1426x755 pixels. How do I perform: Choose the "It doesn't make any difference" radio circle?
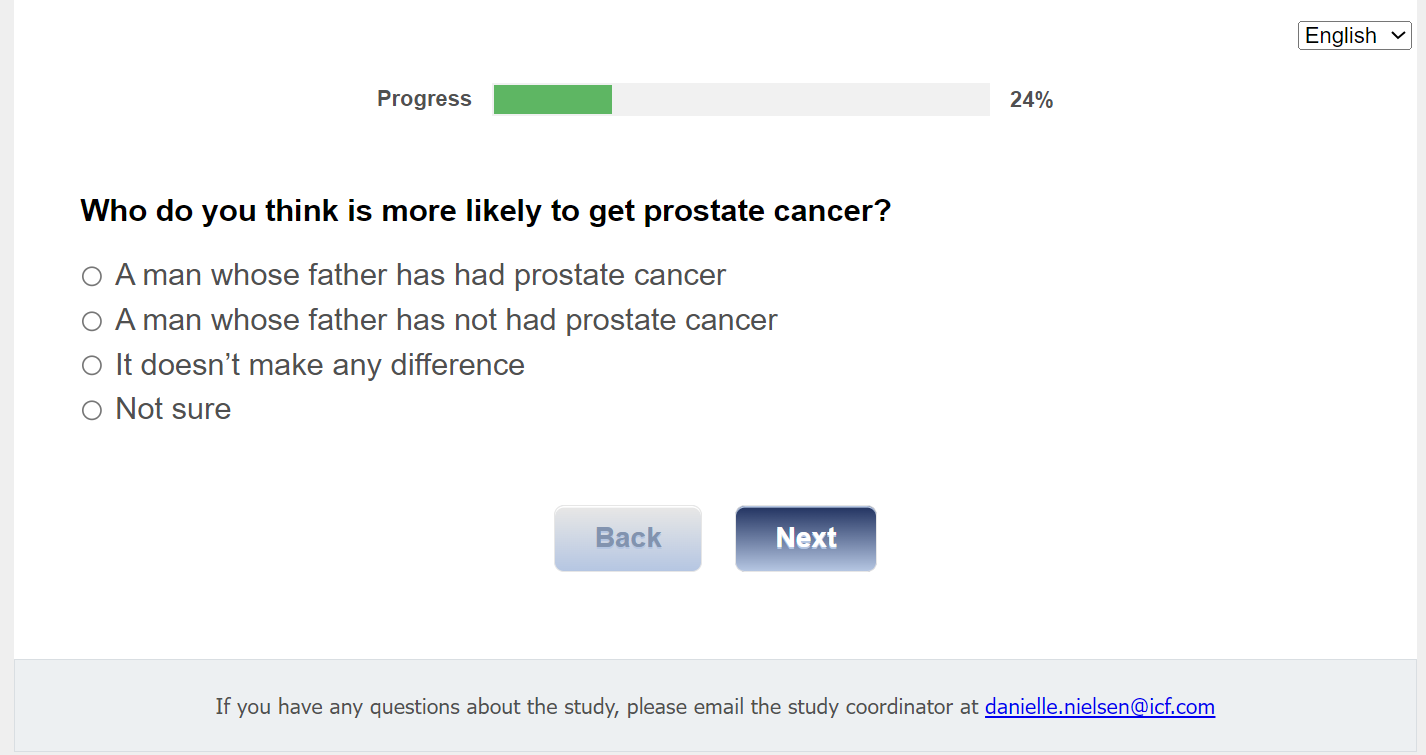click(92, 366)
